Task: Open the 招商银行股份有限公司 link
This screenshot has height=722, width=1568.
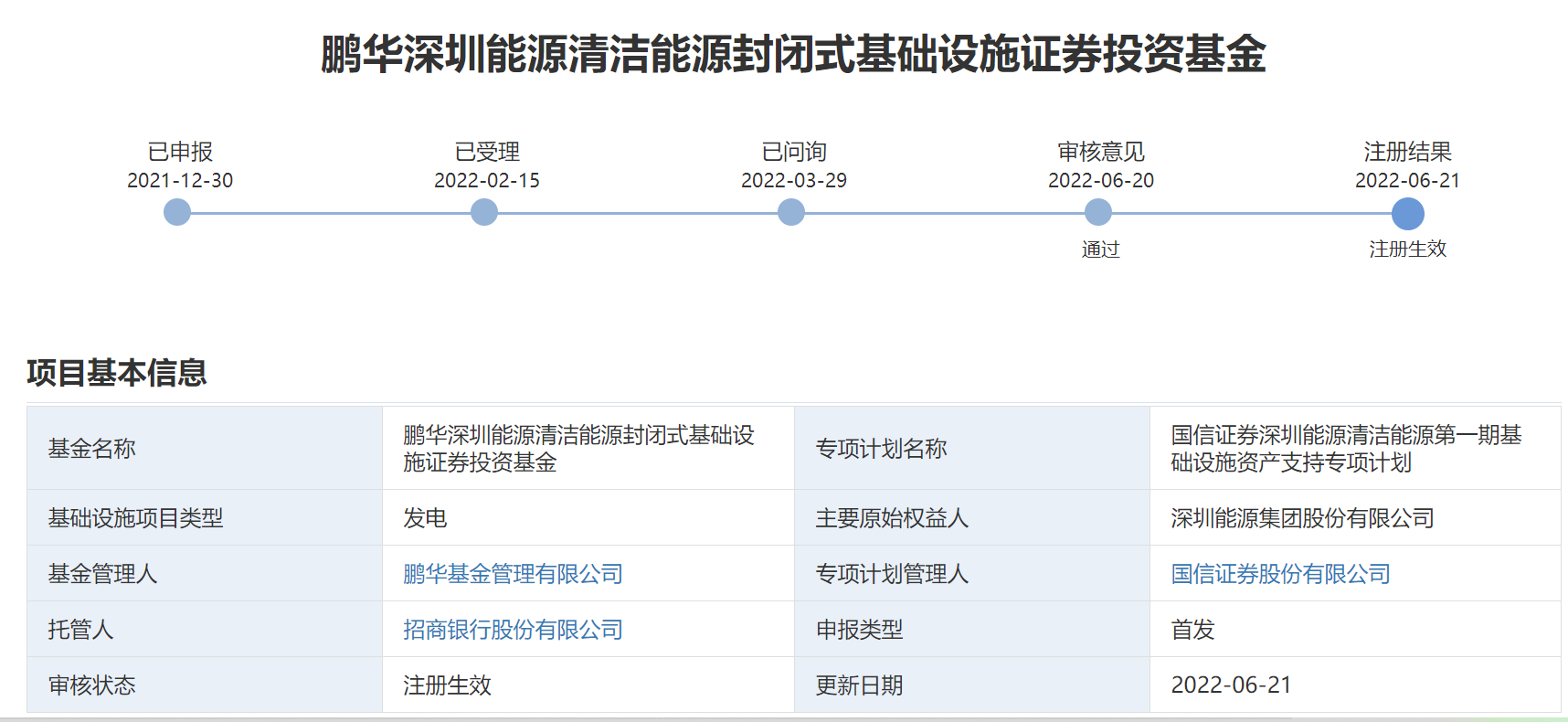Action: pos(513,630)
